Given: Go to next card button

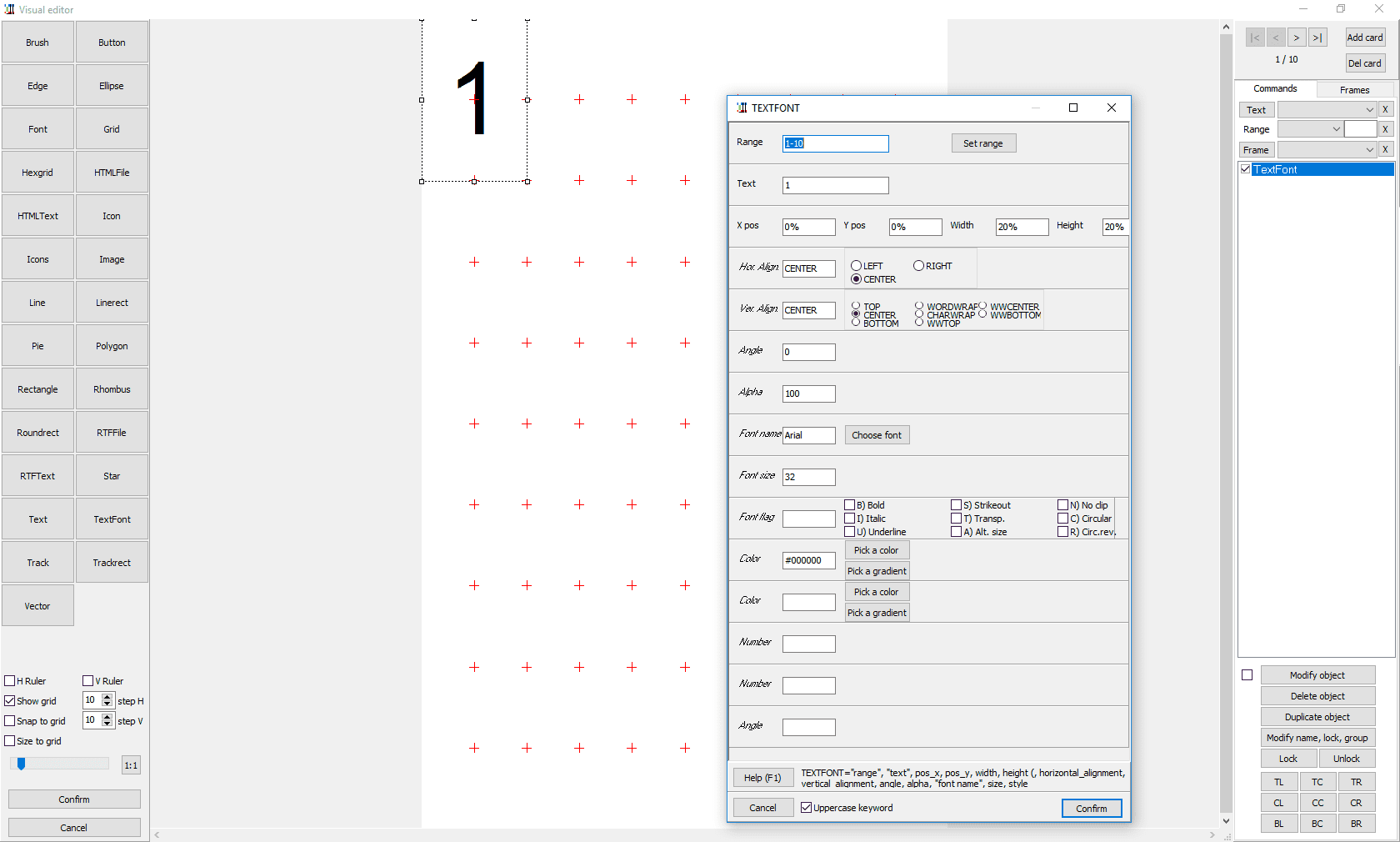Looking at the screenshot, I should tap(1297, 38).
